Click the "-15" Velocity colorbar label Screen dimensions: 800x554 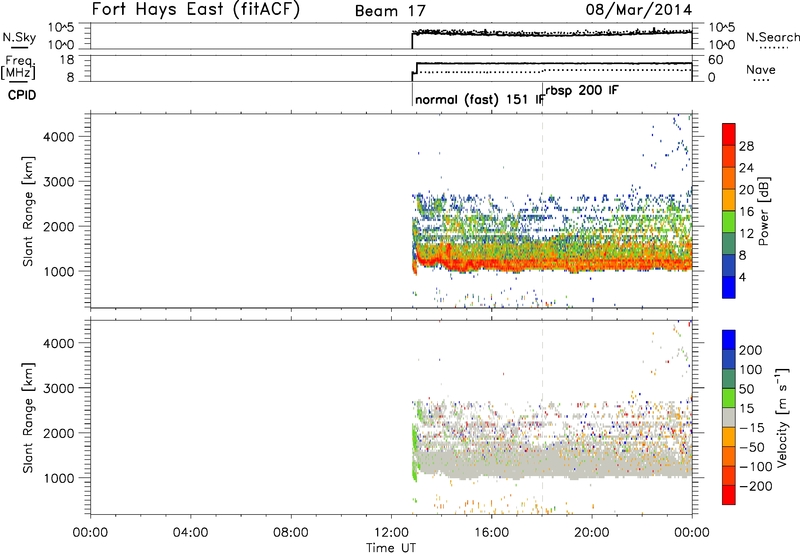[752, 428]
